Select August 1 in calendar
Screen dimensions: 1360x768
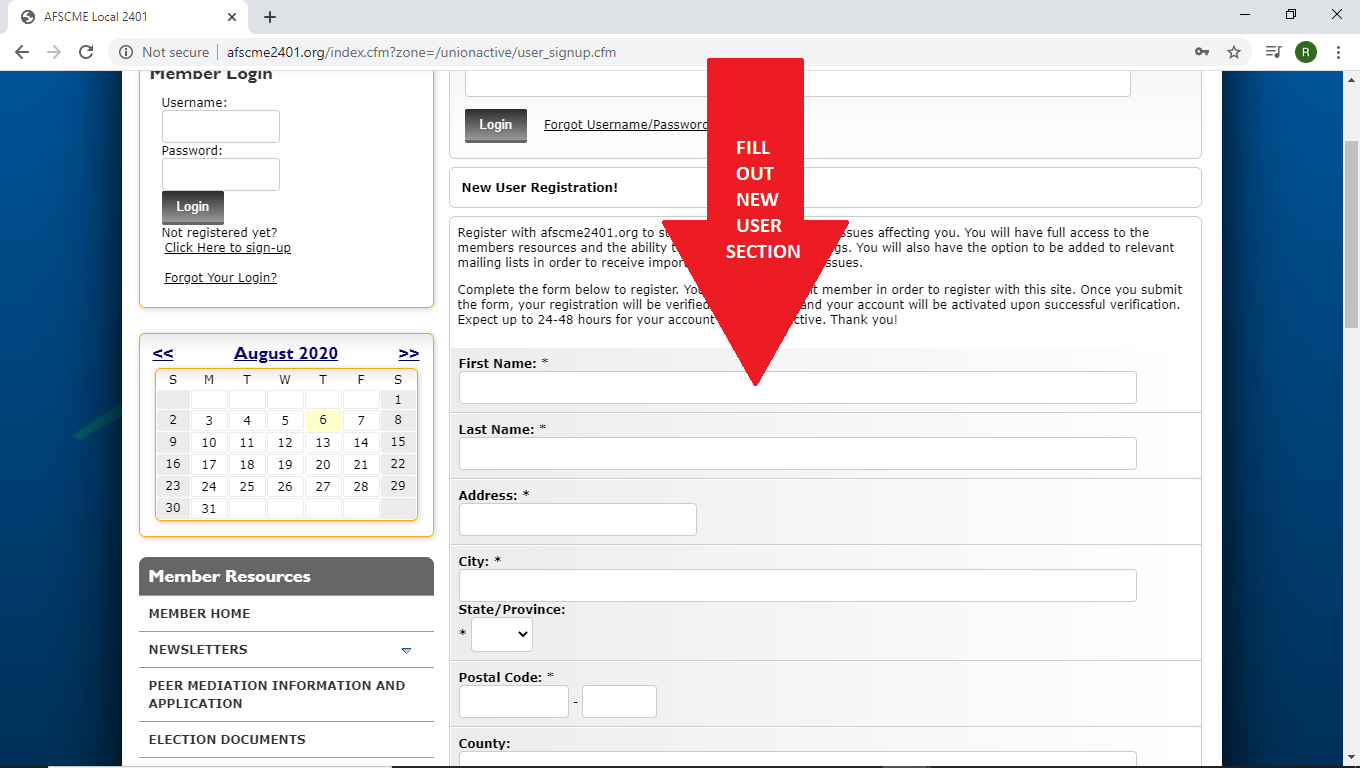coord(398,399)
